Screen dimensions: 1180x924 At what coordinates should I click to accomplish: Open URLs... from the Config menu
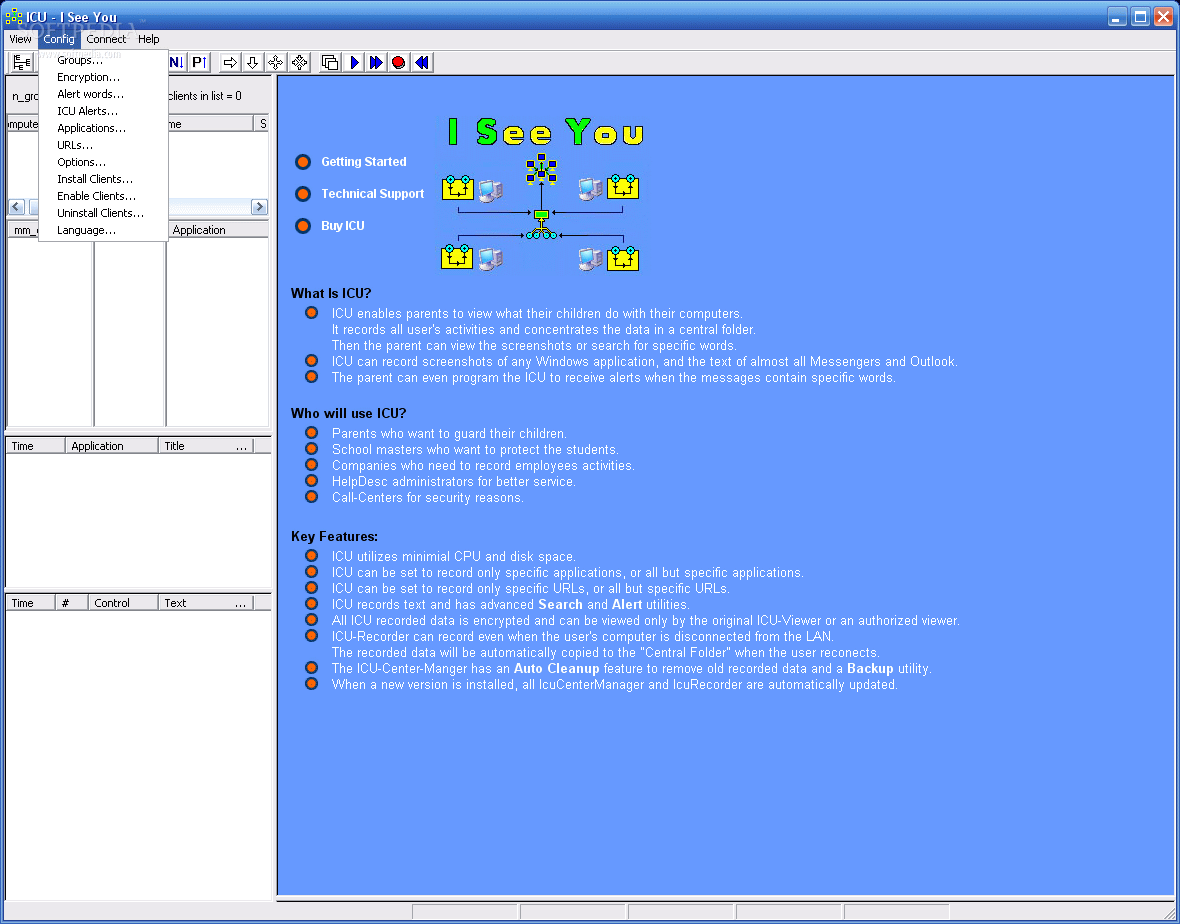tap(103, 145)
